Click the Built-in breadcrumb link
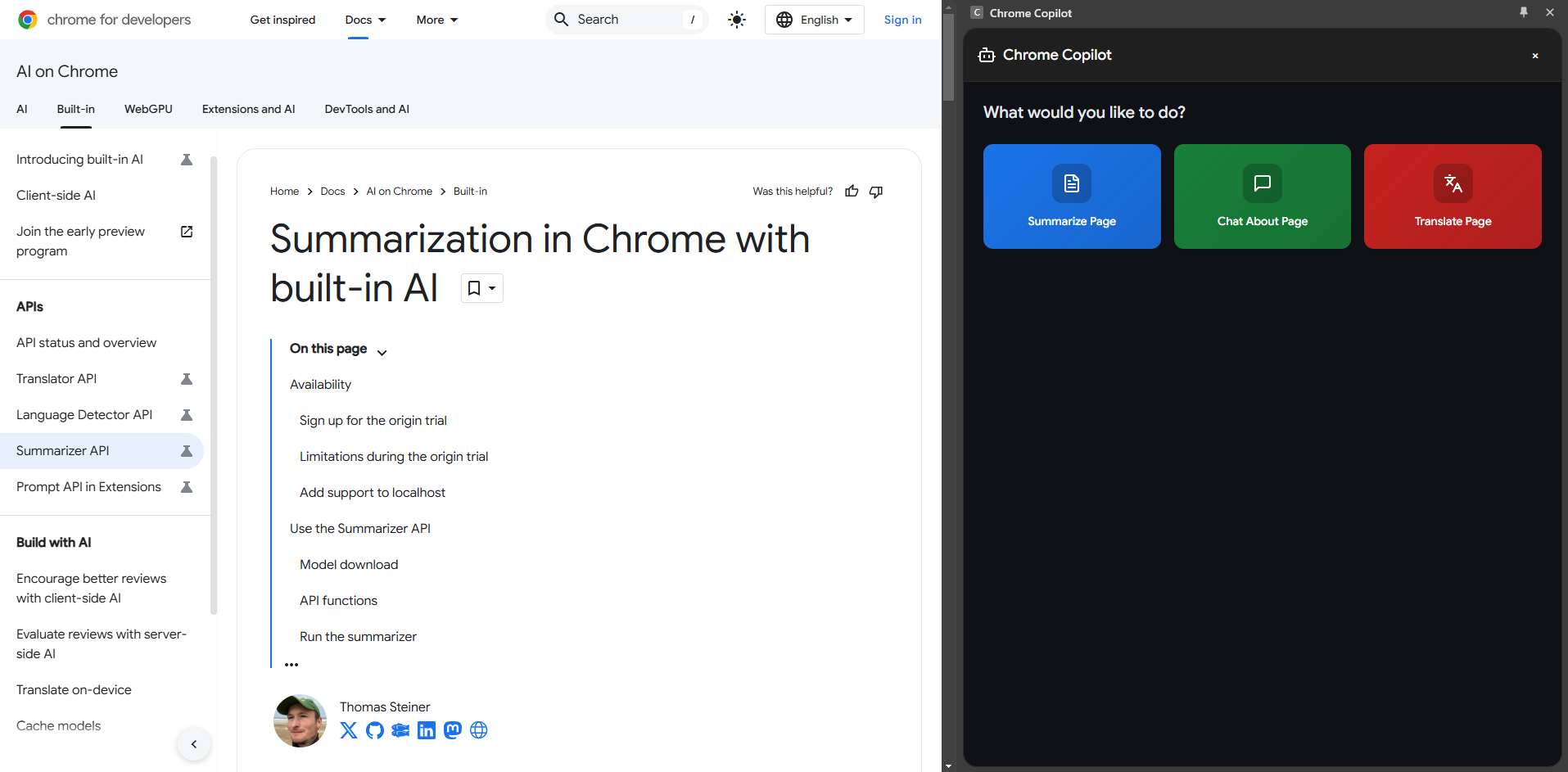 [470, 192]
